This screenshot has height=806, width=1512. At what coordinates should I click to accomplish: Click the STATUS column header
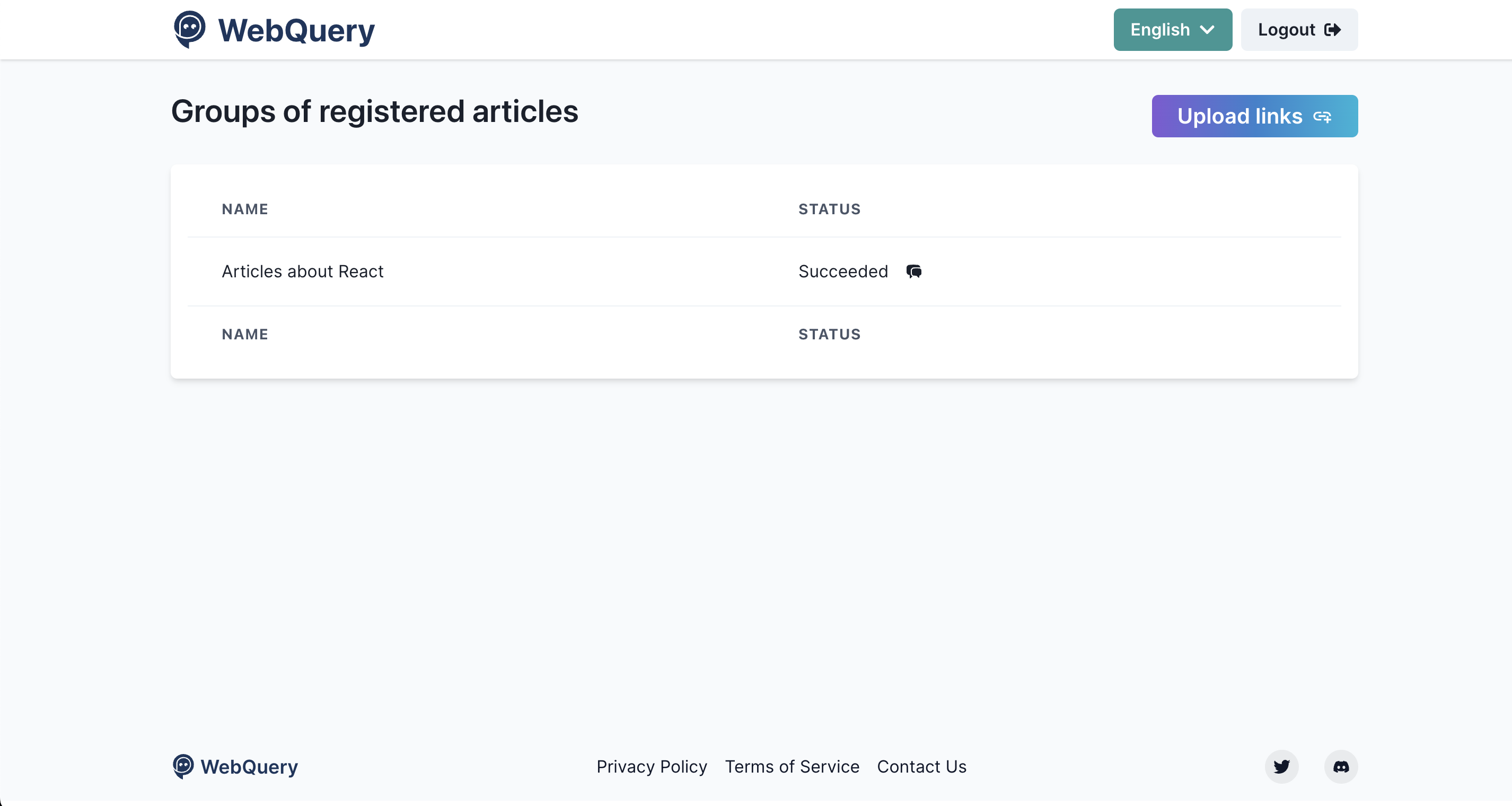(829, 209)
